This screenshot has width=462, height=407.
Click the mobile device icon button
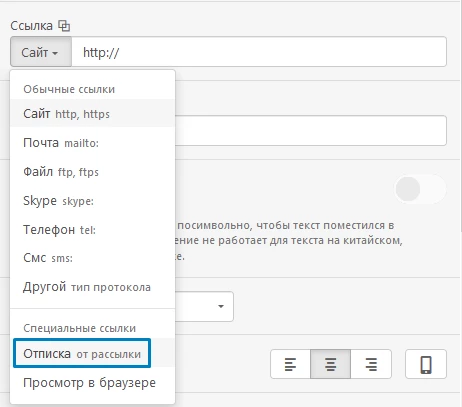(x=426, y=364)
